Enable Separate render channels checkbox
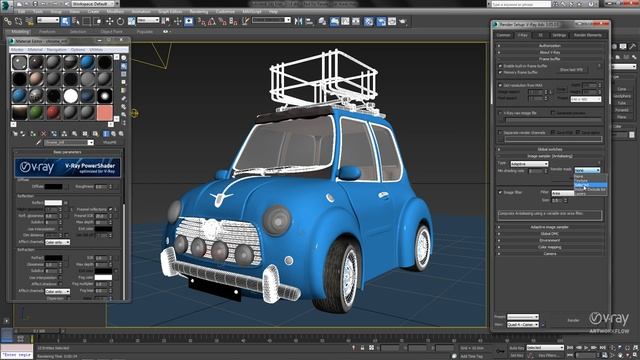This screenshot has width=640, height=360. tap(500, 133)
